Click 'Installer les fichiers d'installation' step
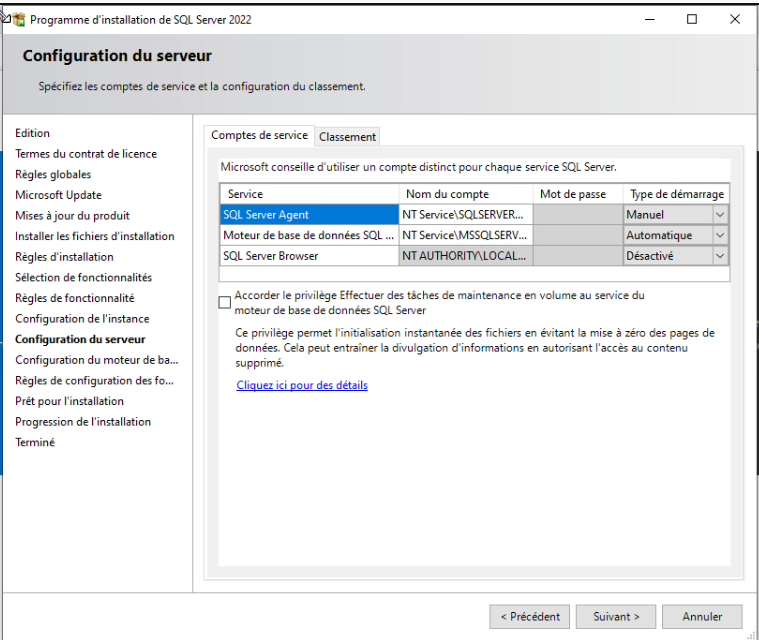The width and height of the screenshot is (759, 640). [x=95, y=236]
